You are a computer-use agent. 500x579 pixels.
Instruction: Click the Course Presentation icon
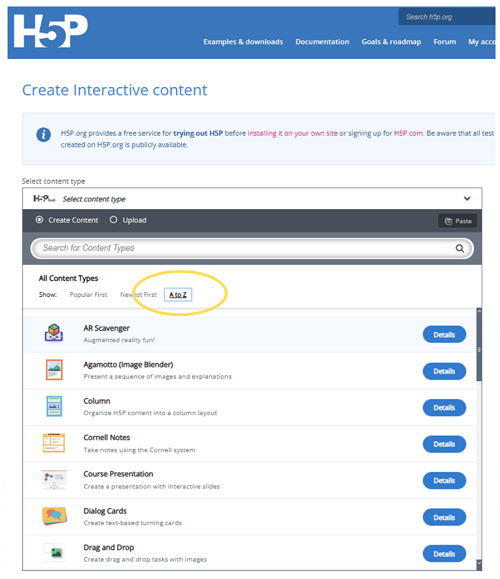click(x=54, y=479)
